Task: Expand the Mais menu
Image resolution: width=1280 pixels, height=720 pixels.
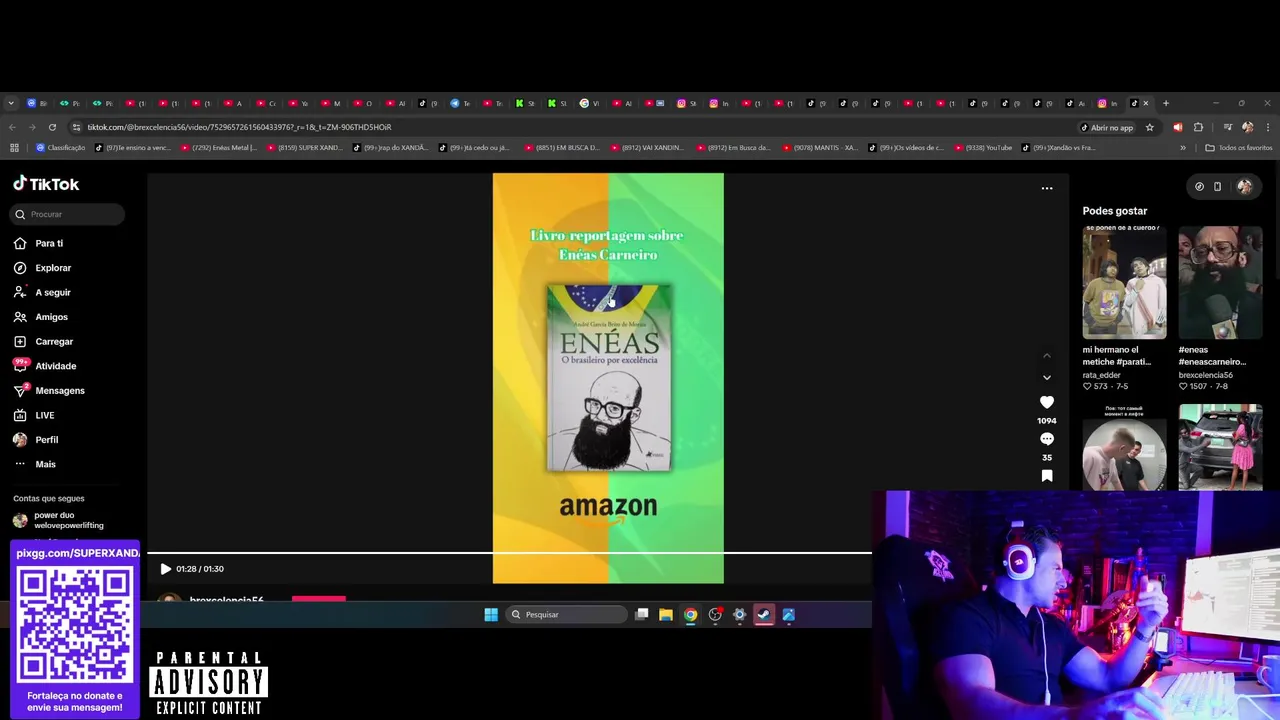Action: pyautogui.click(x=46, y=464)
